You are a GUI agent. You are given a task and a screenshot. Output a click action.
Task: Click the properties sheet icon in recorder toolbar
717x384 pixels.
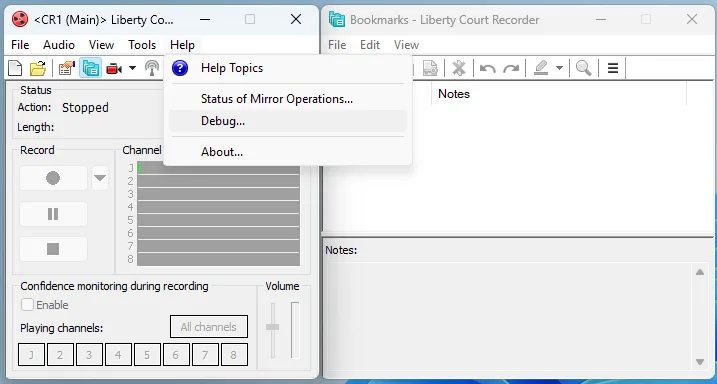pyautogui.click(x=67, y=68)
